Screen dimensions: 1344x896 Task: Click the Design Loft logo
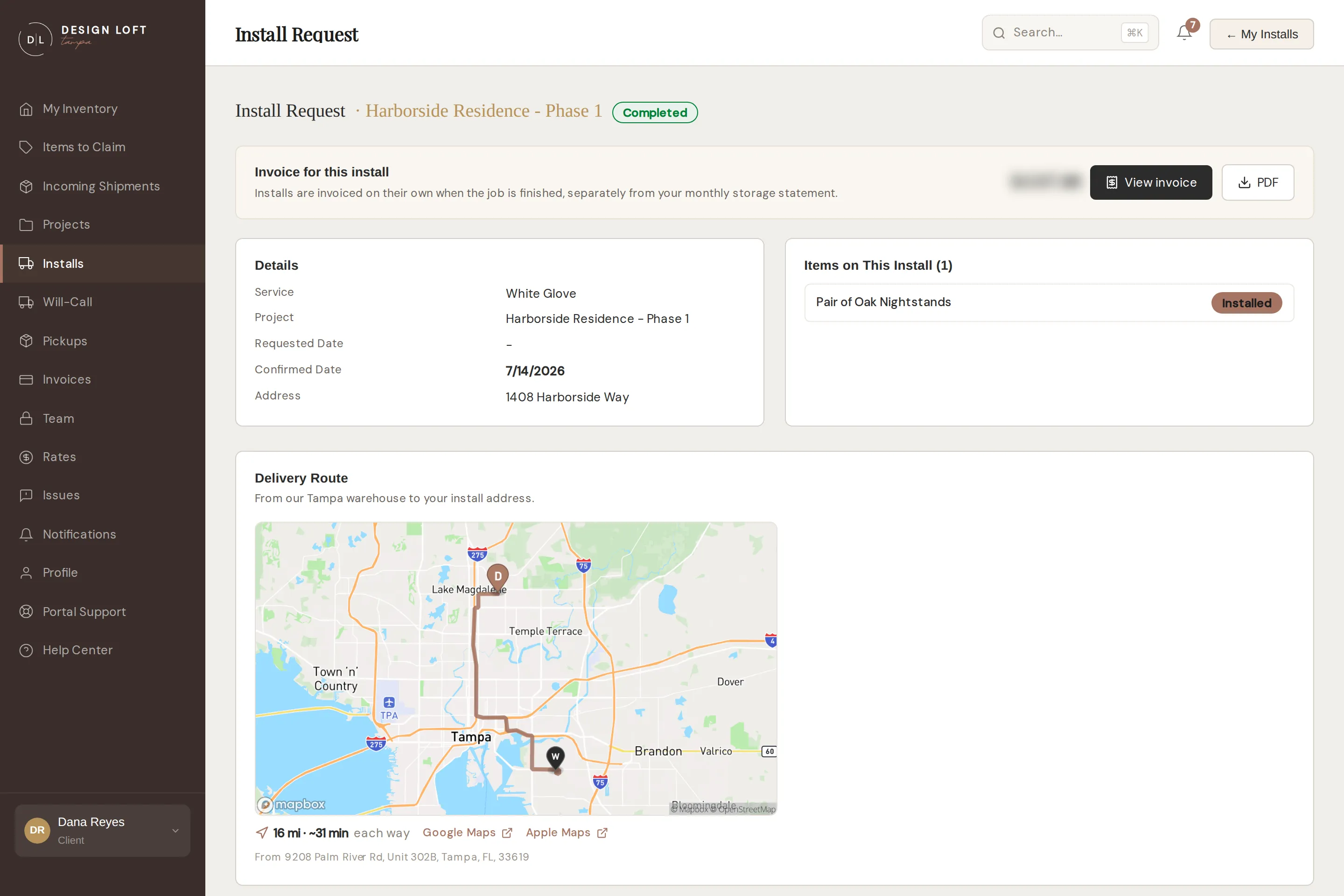[82, 38]
